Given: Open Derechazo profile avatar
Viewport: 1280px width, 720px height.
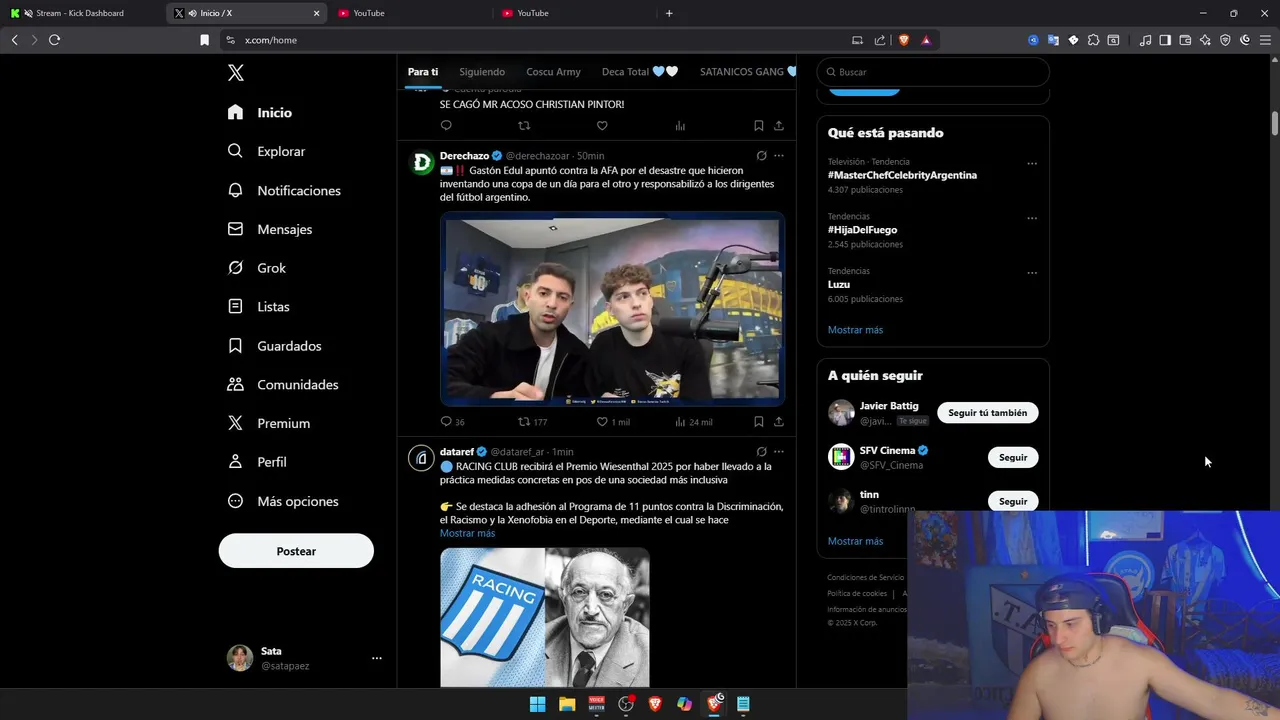Looking at the screenshot, I should coord(421,163).
